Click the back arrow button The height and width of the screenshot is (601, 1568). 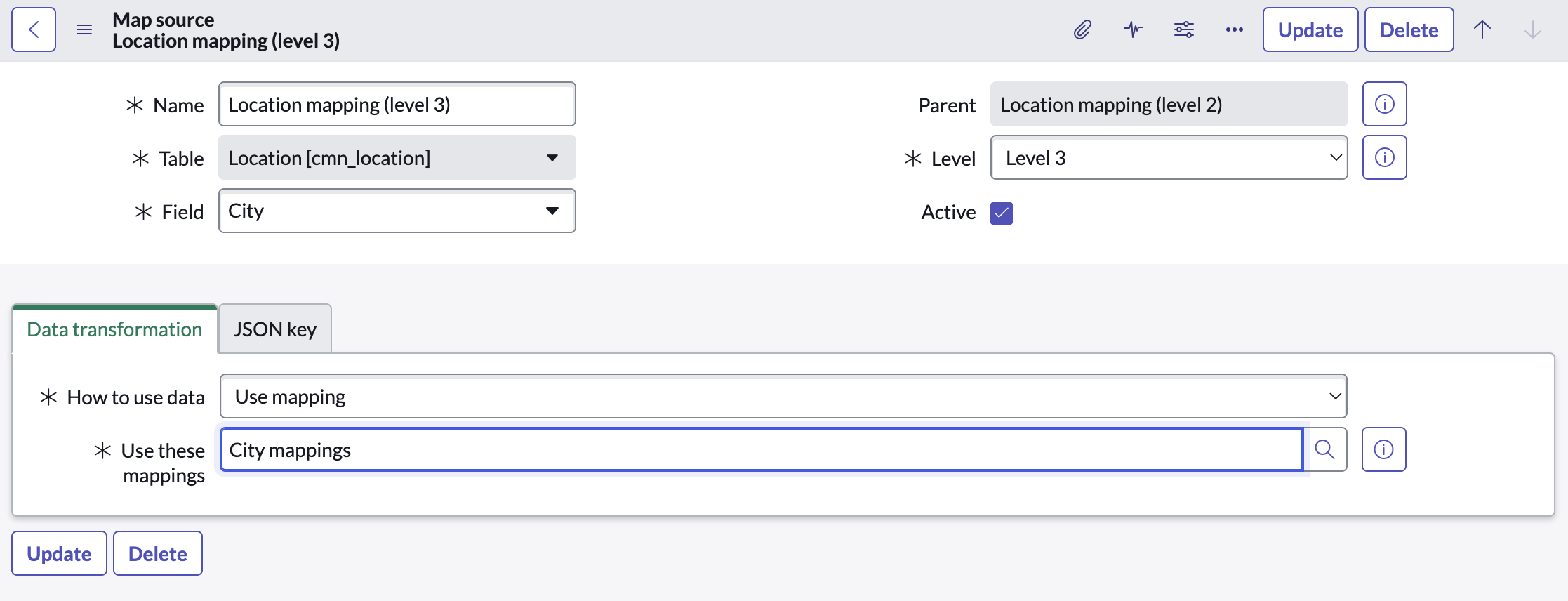pyautogui.click(x=34, y=29)
